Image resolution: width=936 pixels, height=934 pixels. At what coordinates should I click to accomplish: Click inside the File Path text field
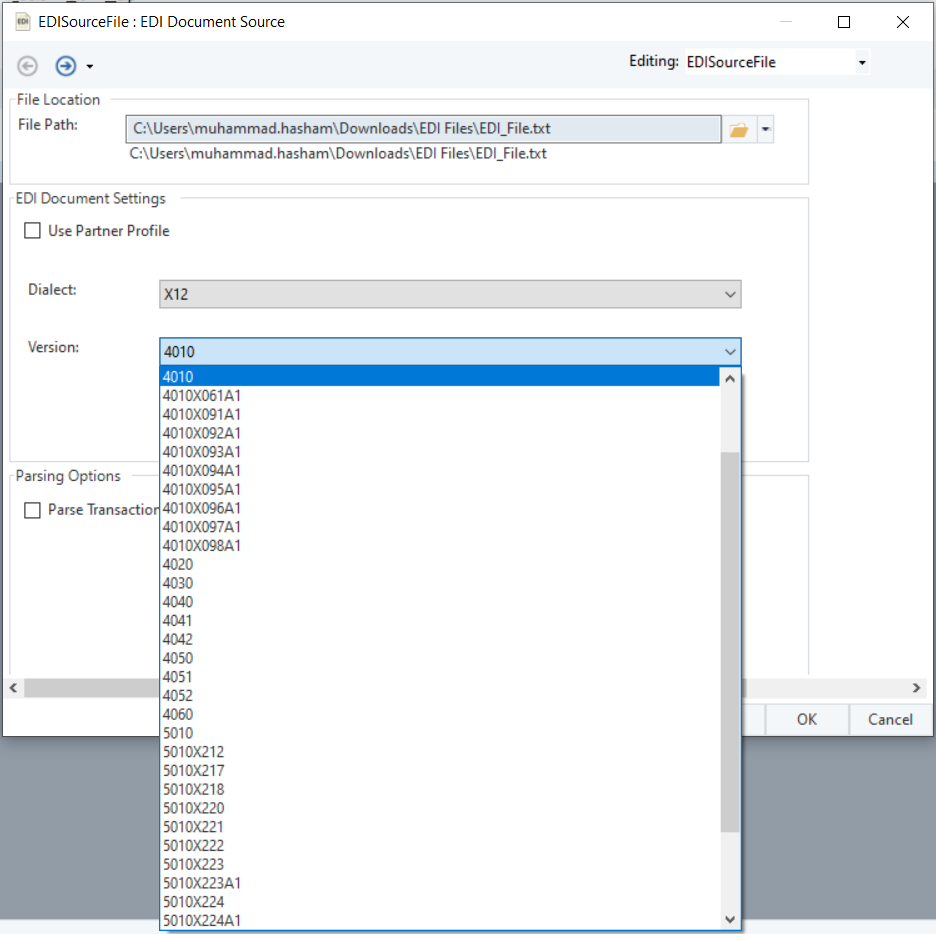tap(422, 129)
